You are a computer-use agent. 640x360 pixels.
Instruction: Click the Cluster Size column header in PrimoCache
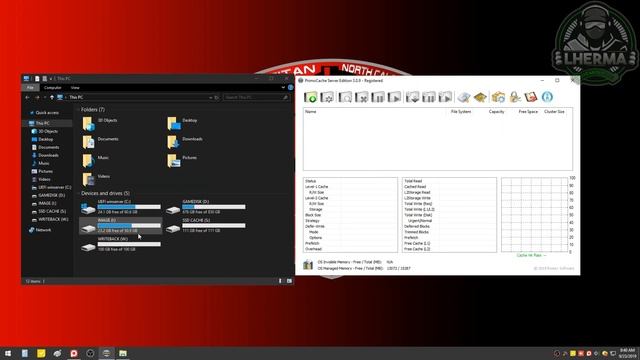(554, 111)
